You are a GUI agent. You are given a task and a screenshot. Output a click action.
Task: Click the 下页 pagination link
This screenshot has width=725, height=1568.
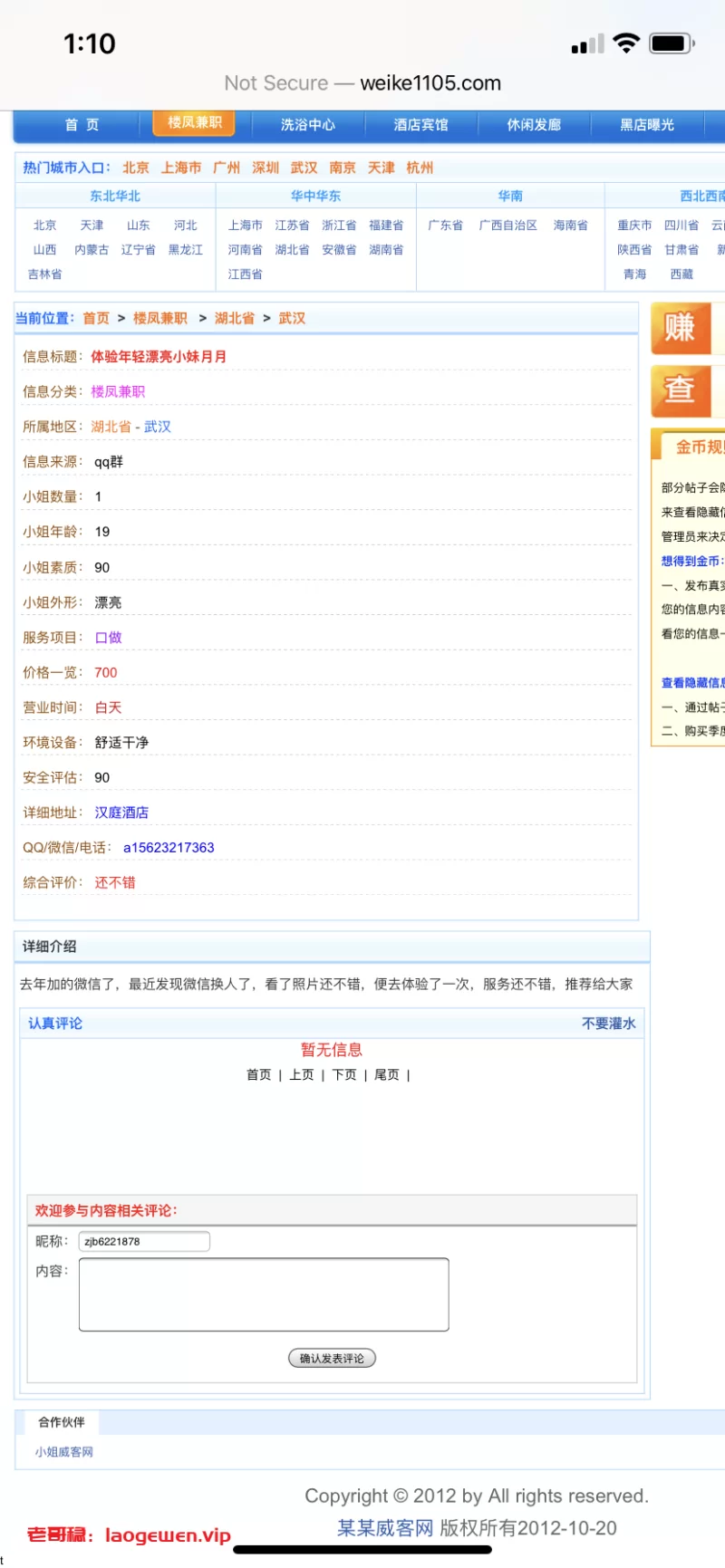coord(344,1075)
